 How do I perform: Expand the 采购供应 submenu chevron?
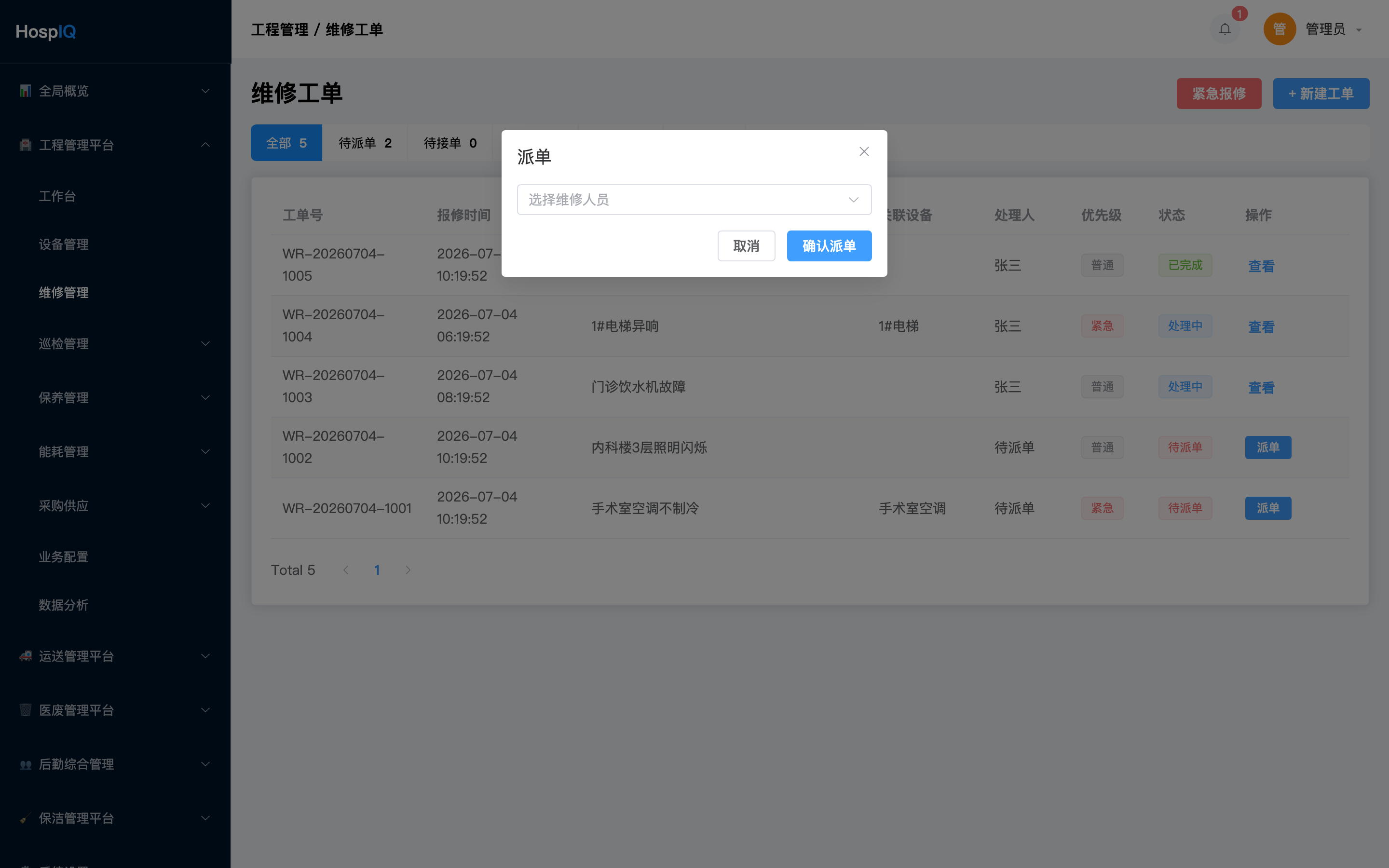205,506
